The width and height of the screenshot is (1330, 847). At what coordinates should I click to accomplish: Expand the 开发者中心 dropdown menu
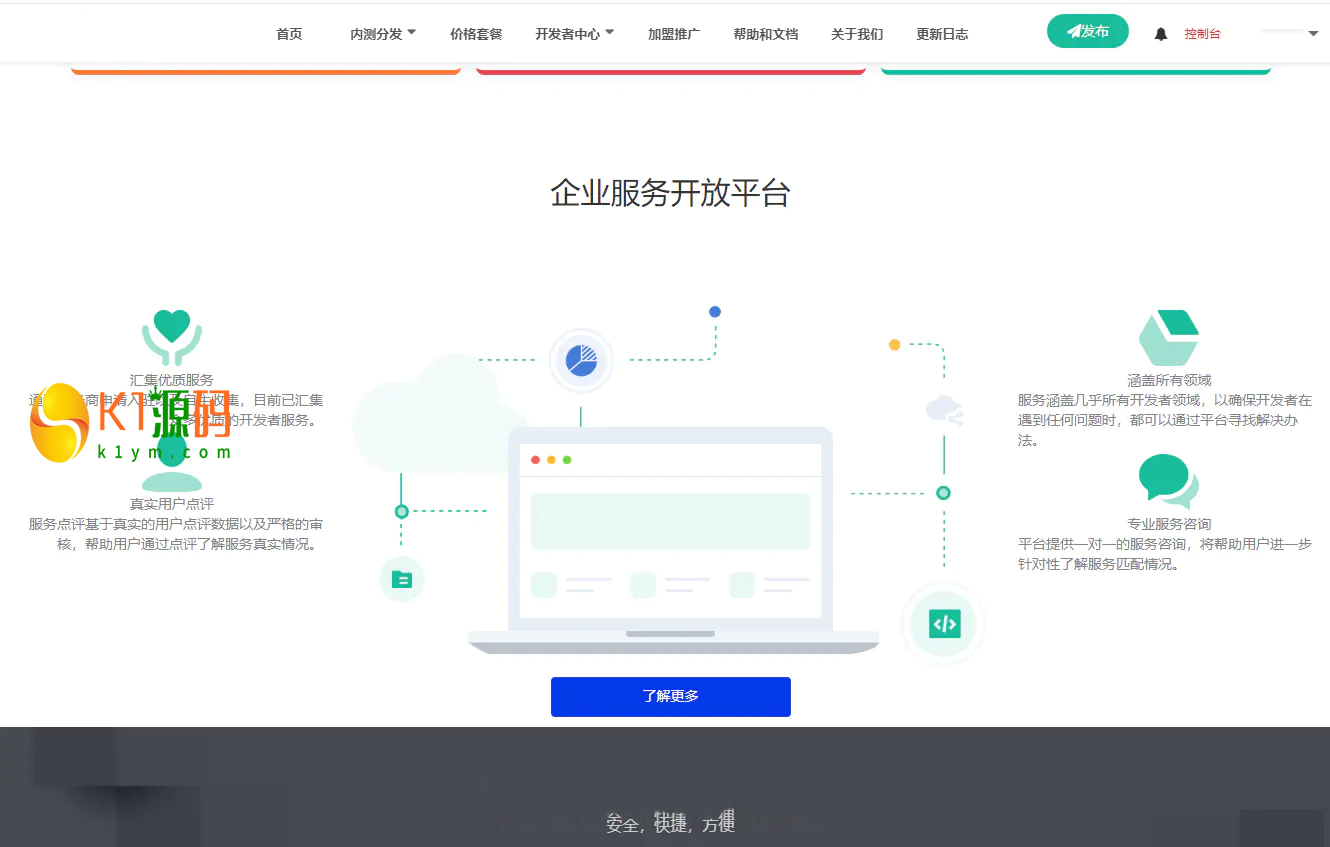coord(574,34)
